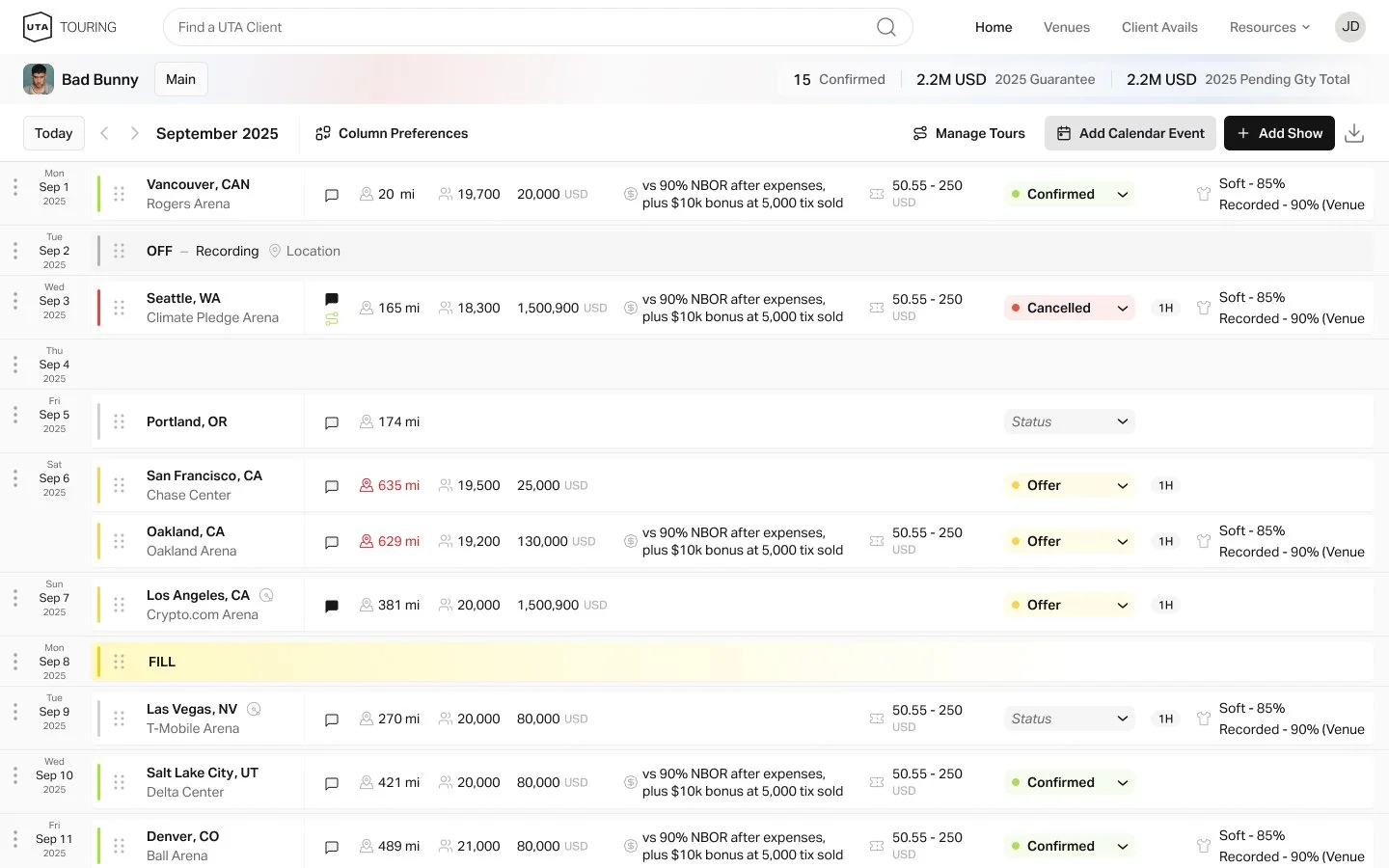The height and width of the screenshot is (868, 1389).
Task: Click the red distance icon beside 635 mi
Action: pos(367,485)
